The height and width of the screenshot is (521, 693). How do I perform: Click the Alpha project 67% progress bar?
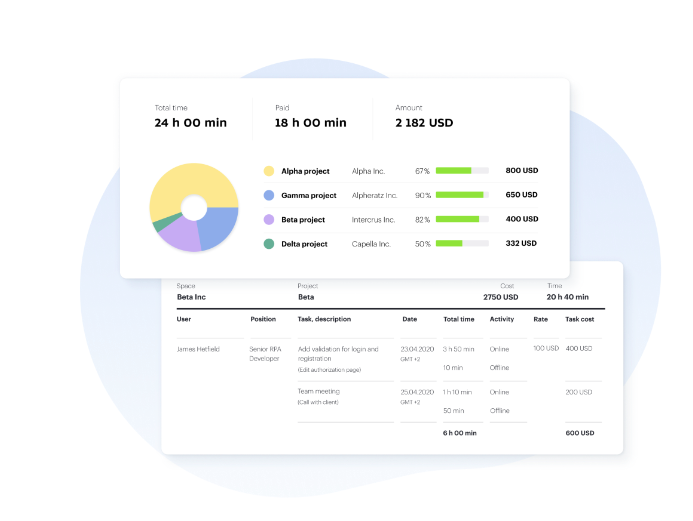[x=462, y=171]
